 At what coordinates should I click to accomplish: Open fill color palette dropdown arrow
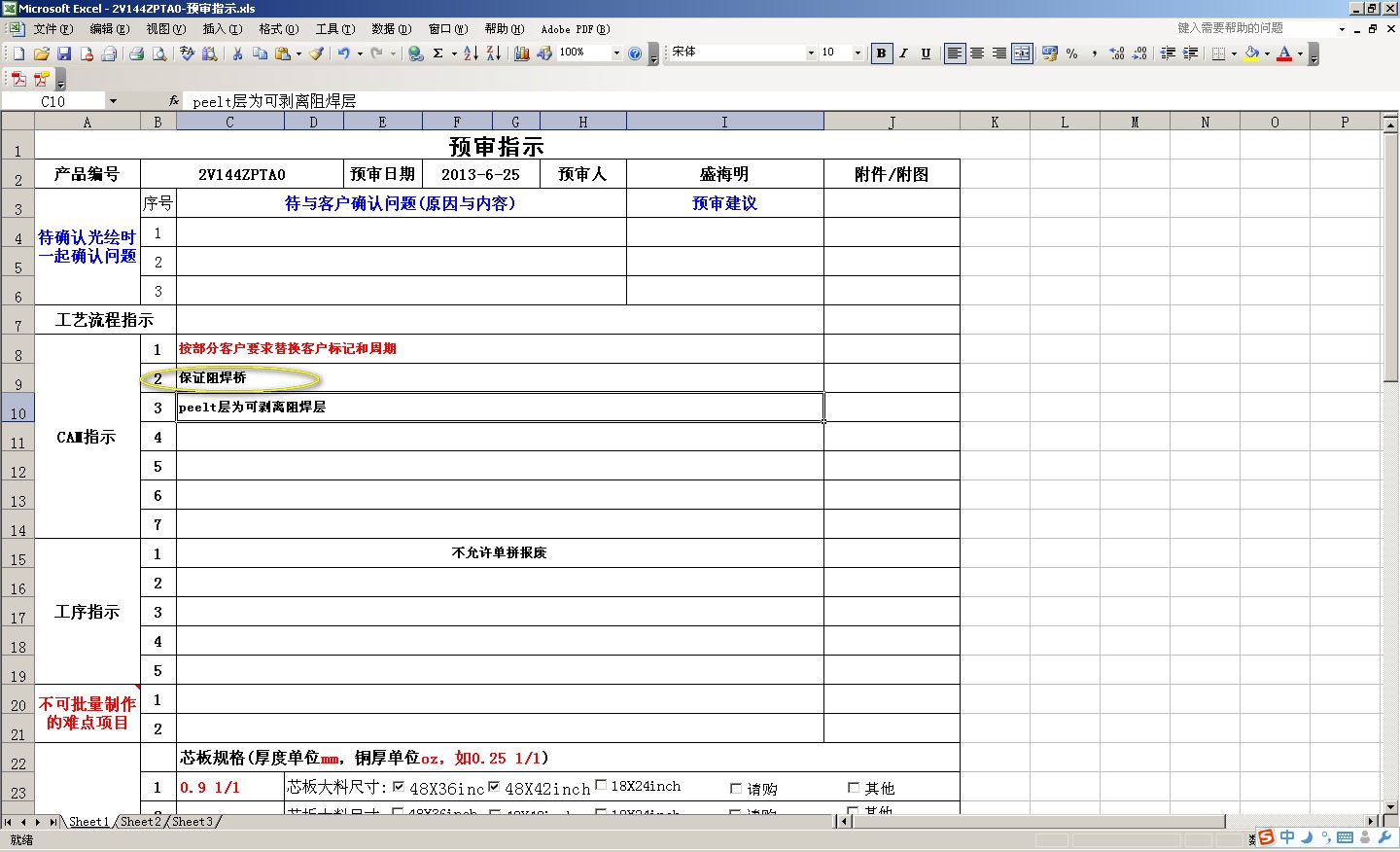(x=1267, y=53)
